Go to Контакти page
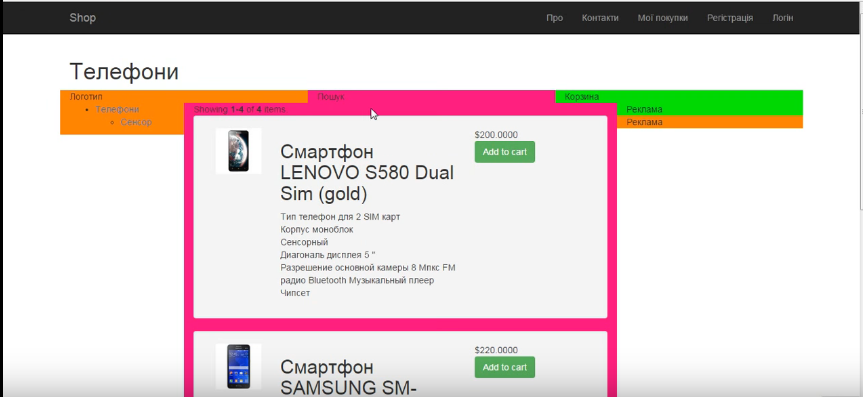Image resolution: width=863 pixels, height=397 pixels. click(600, 18)
